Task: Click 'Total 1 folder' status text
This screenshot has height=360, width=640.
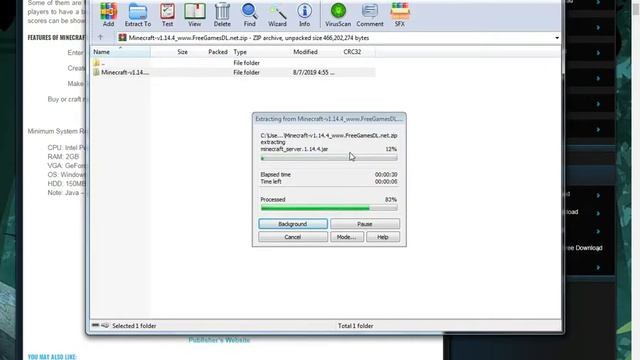Action: pos(356,326)
